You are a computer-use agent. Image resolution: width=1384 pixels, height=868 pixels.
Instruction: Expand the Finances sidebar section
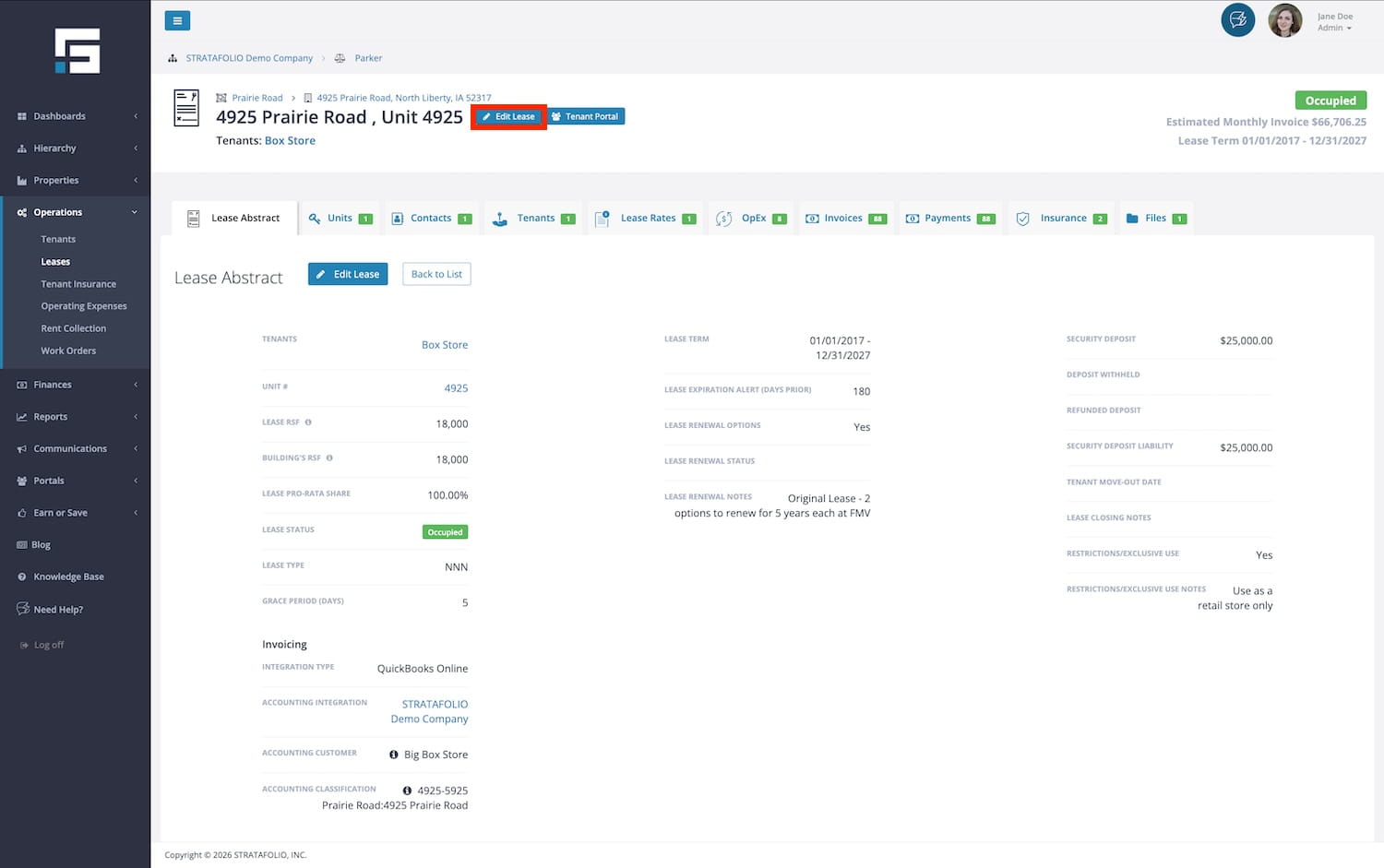[76, 385]
